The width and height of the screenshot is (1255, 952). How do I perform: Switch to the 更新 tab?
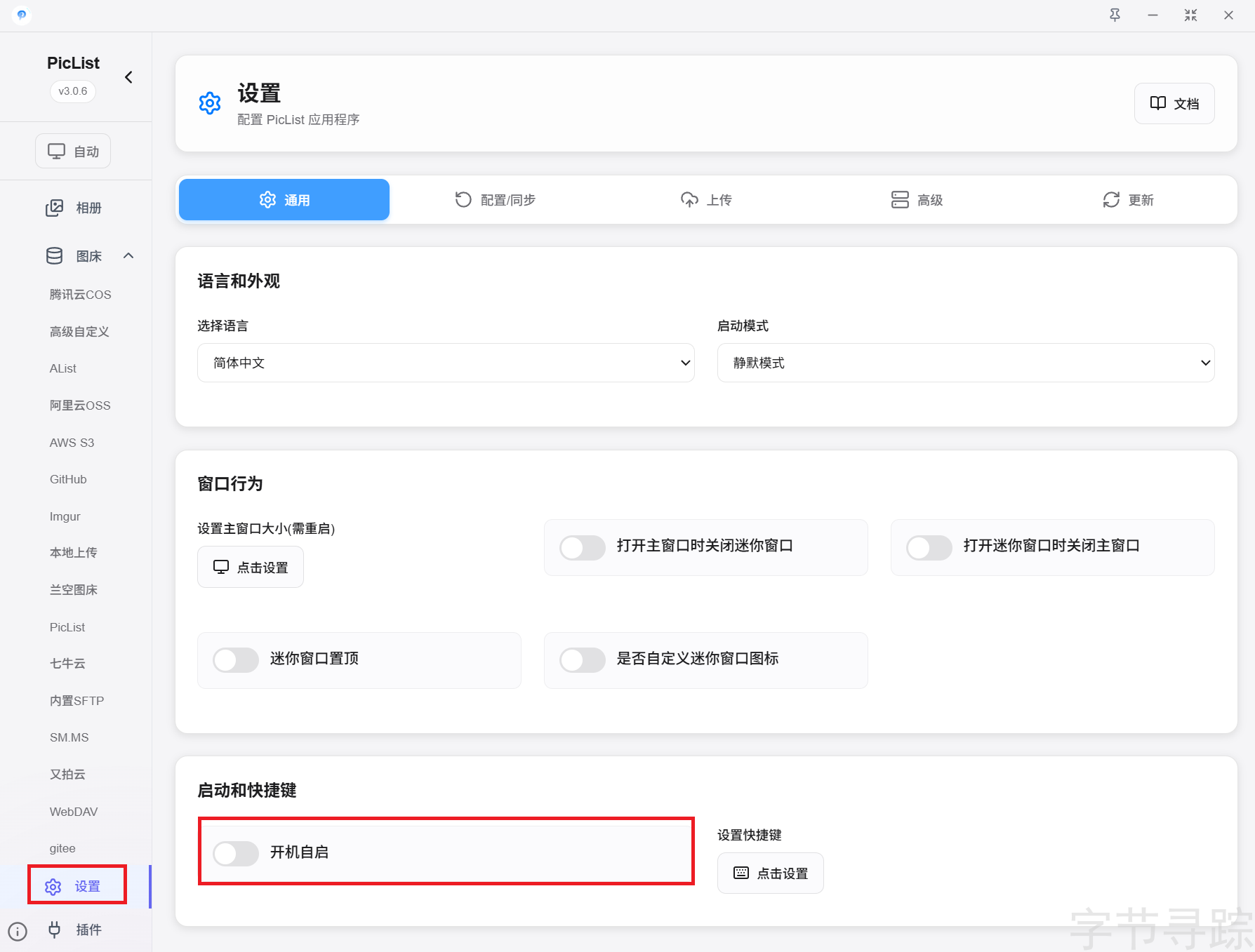(1128, 200)
